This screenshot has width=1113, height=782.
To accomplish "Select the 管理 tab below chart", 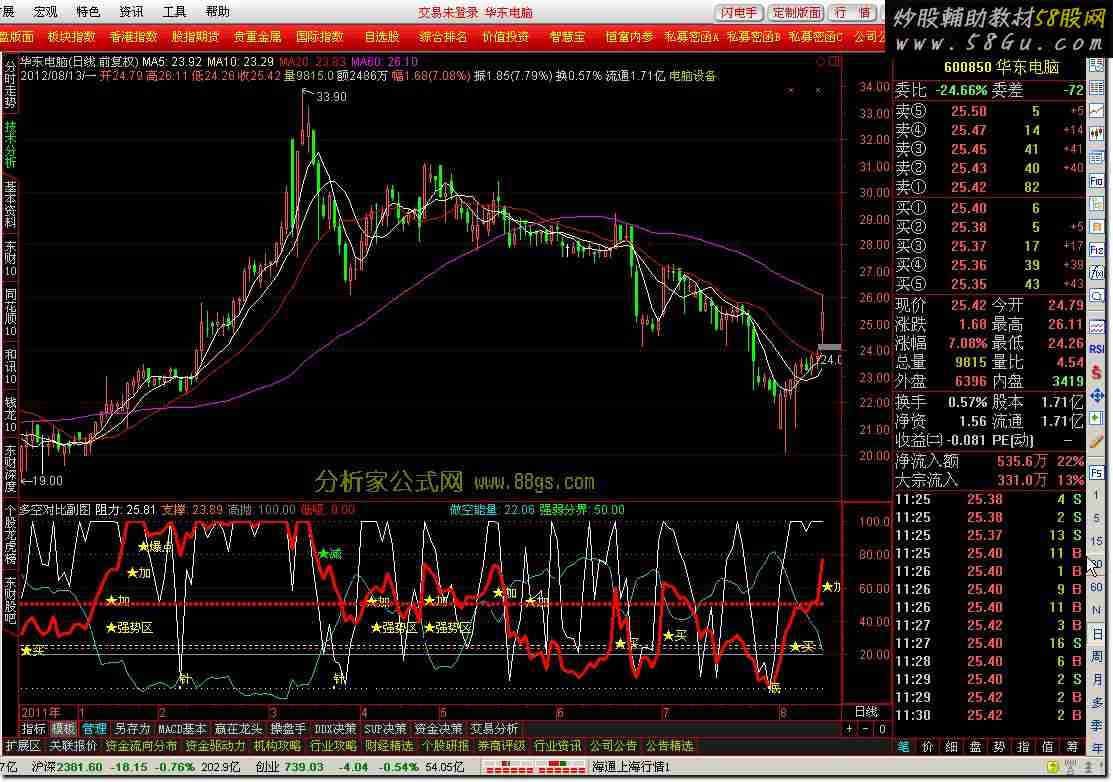I will coord(94,729).
